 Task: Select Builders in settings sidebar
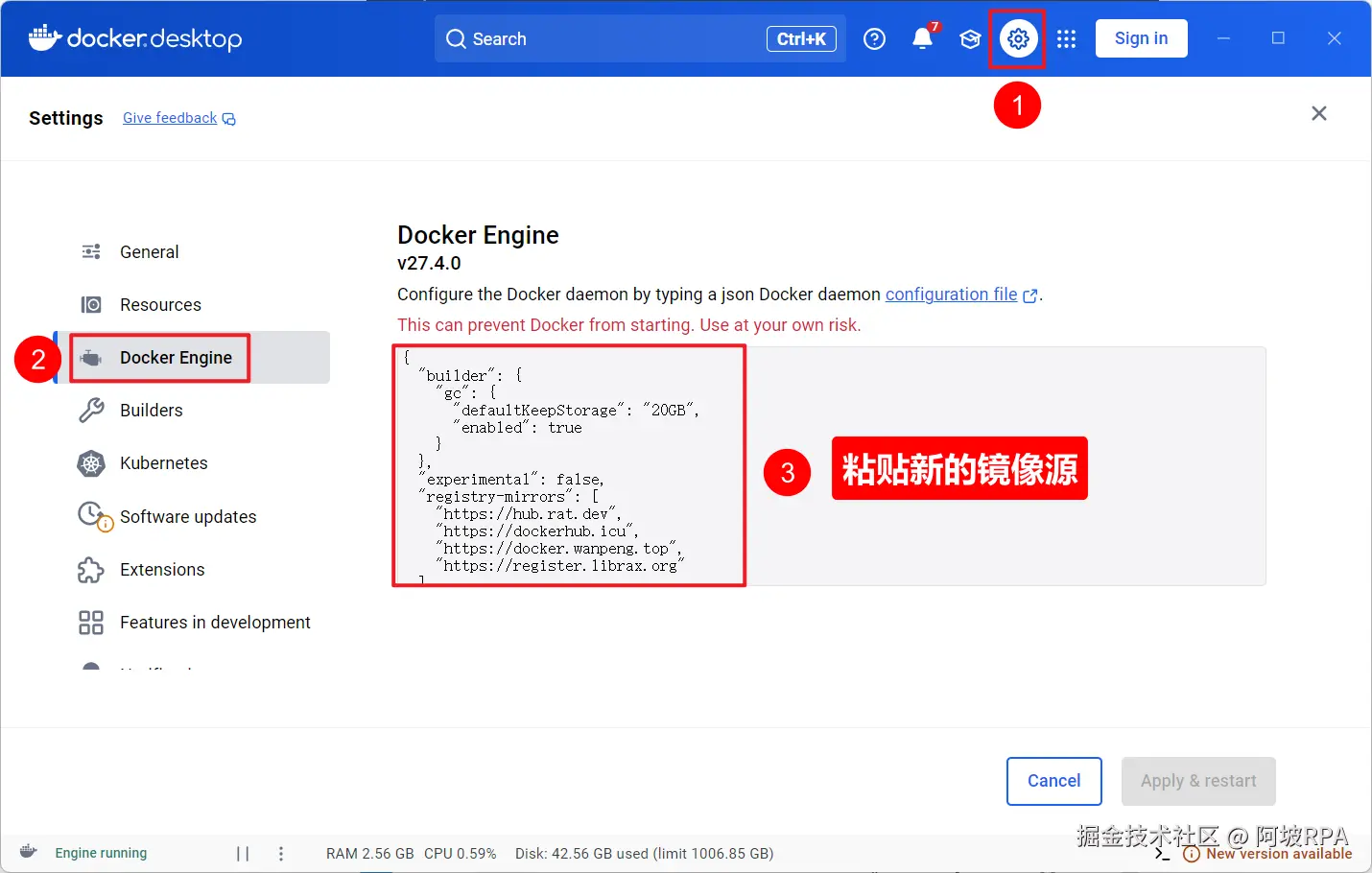click(x=193, y=411)
